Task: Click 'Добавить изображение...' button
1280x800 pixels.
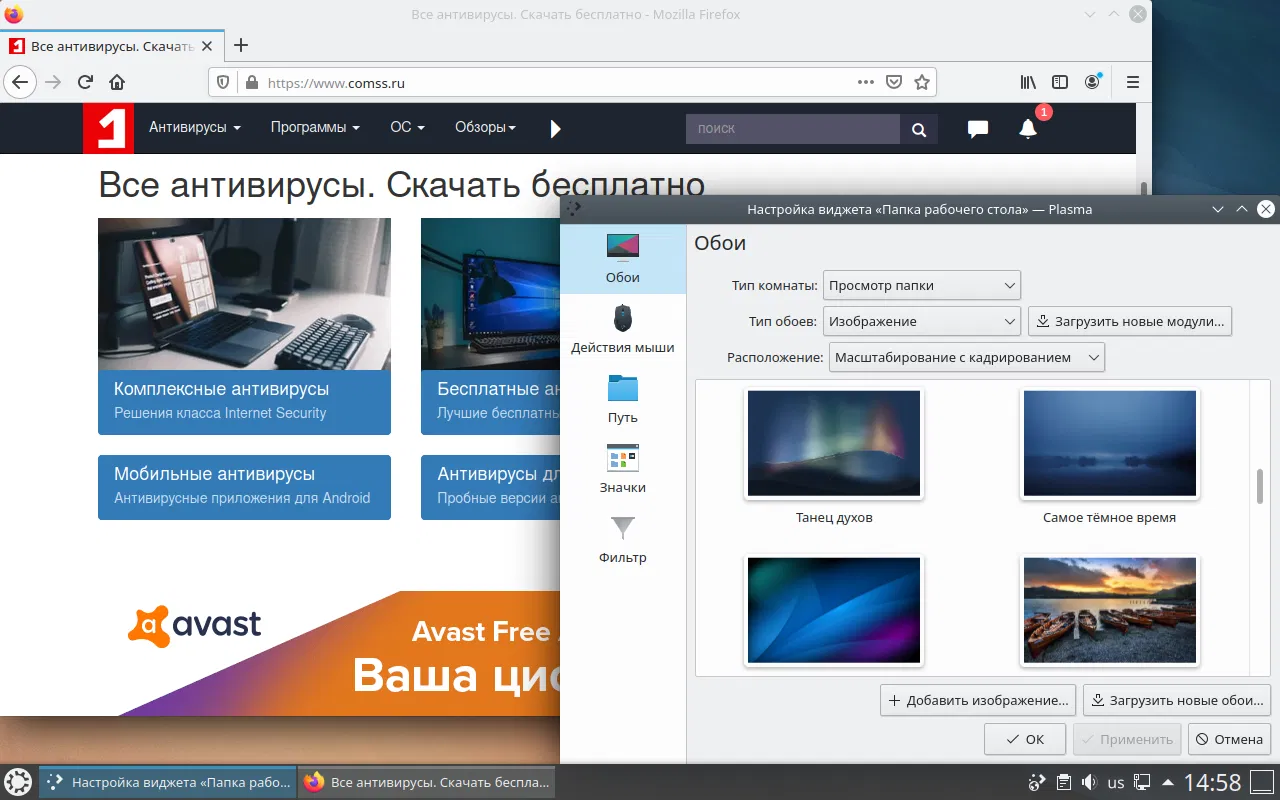Action: [x=979, y=701]
